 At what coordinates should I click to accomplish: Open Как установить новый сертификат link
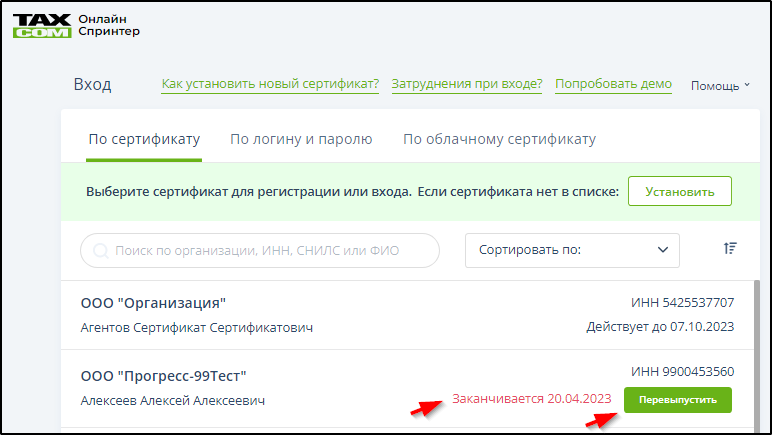click(270, 85)
